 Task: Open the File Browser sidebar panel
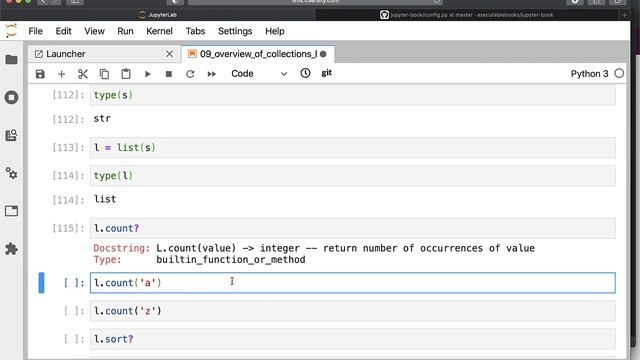point(11,60)
